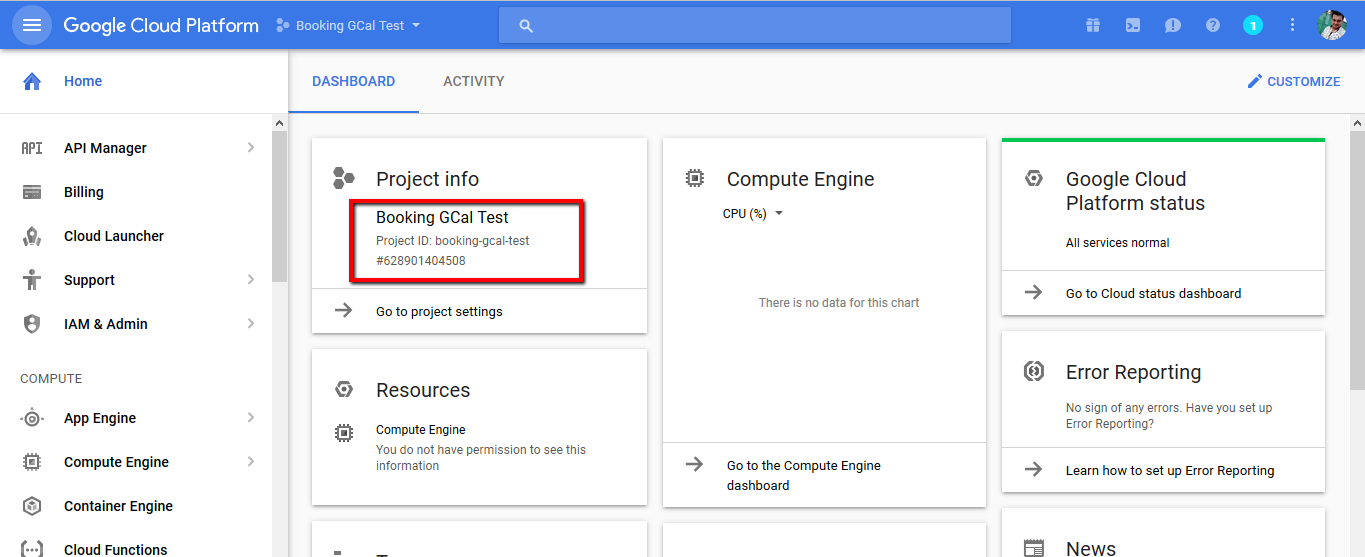The image size is (1365, 557).
Task: Click into the top search field
Action: (x=755, y=26)
